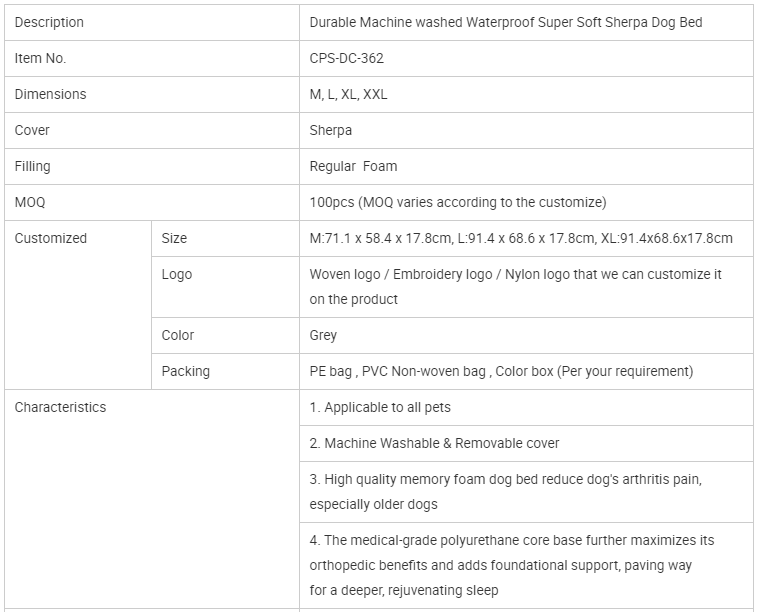The height and width of the screenshot is (612, 757).
Task: Click the Dimensions row label
Action: pyautogui.click(x=50, y=94)
